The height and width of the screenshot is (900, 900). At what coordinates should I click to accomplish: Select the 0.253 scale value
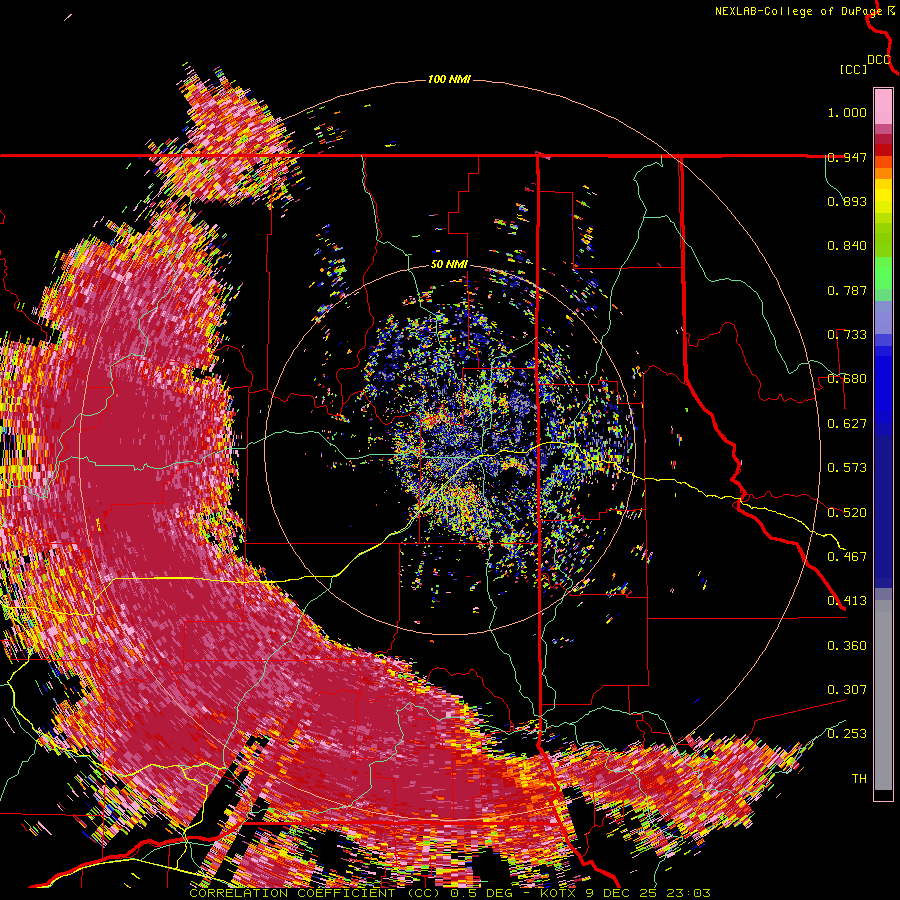[847, 734]
